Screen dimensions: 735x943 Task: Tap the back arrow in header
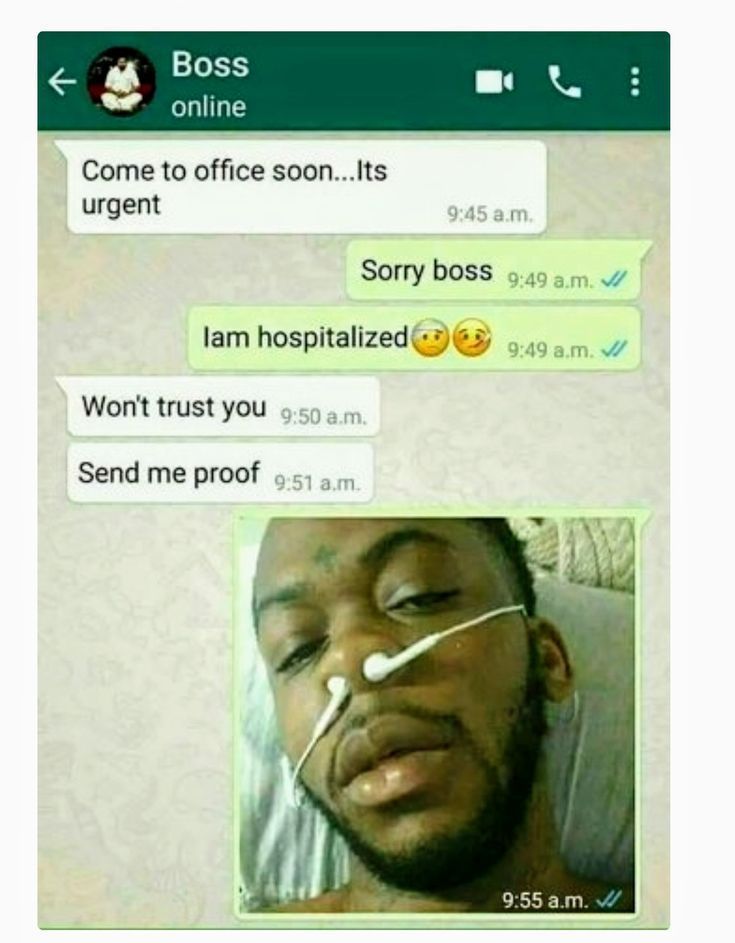(x=62, y=82)
